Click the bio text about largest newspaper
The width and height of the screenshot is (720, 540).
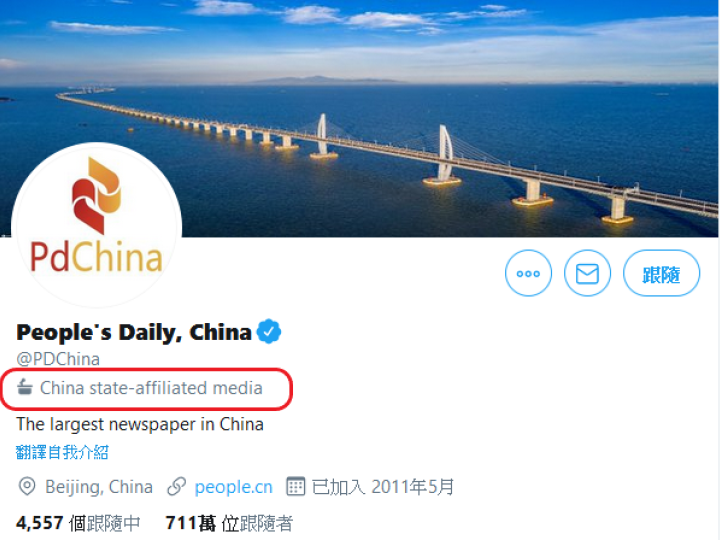(140, 424)
